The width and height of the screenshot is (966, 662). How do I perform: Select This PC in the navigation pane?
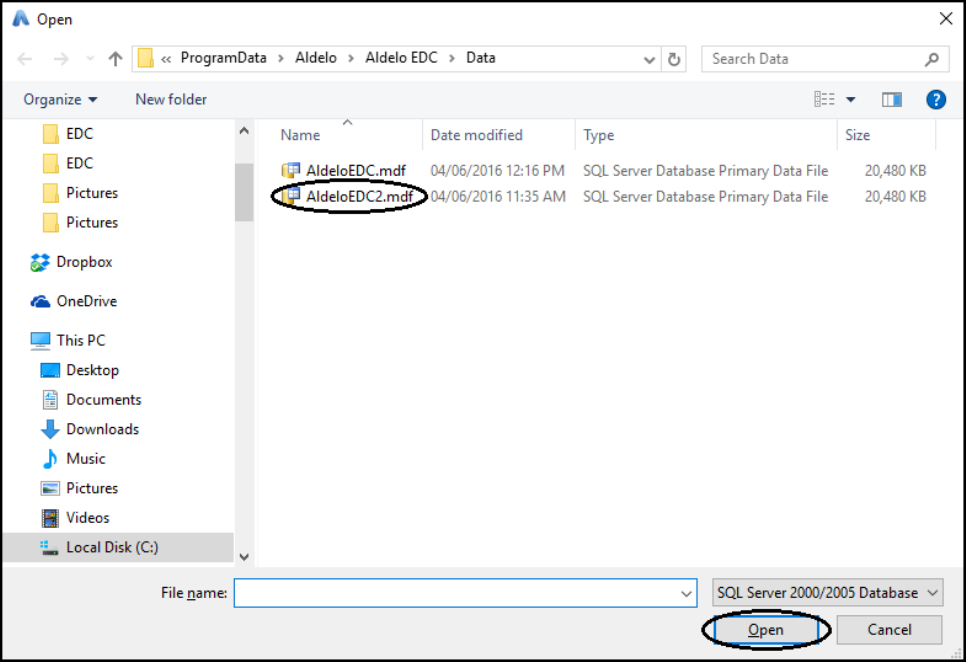(x=81, y=341)
